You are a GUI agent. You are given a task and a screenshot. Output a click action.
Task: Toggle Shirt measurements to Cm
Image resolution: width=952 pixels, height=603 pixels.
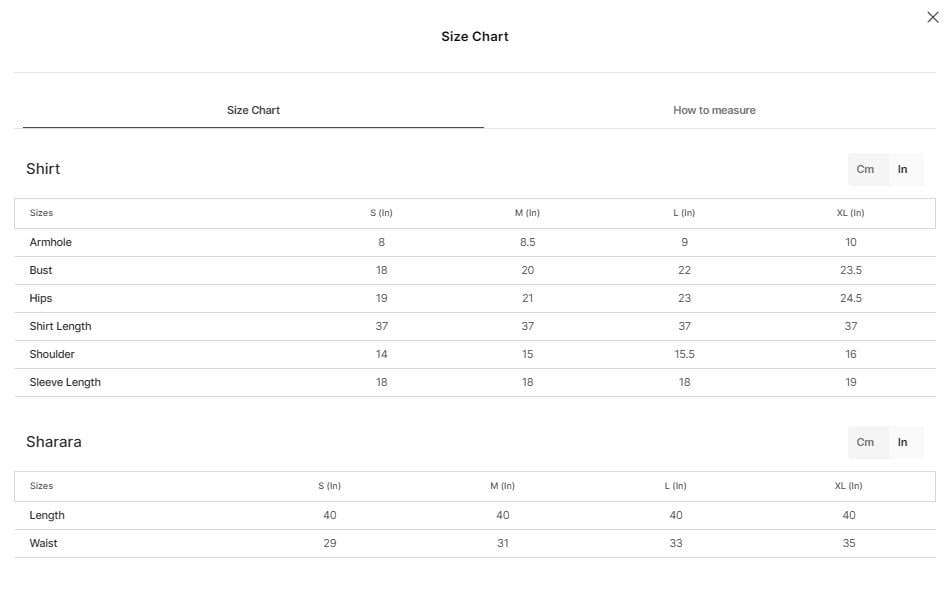pyautogui.click(x=865, y=169)
